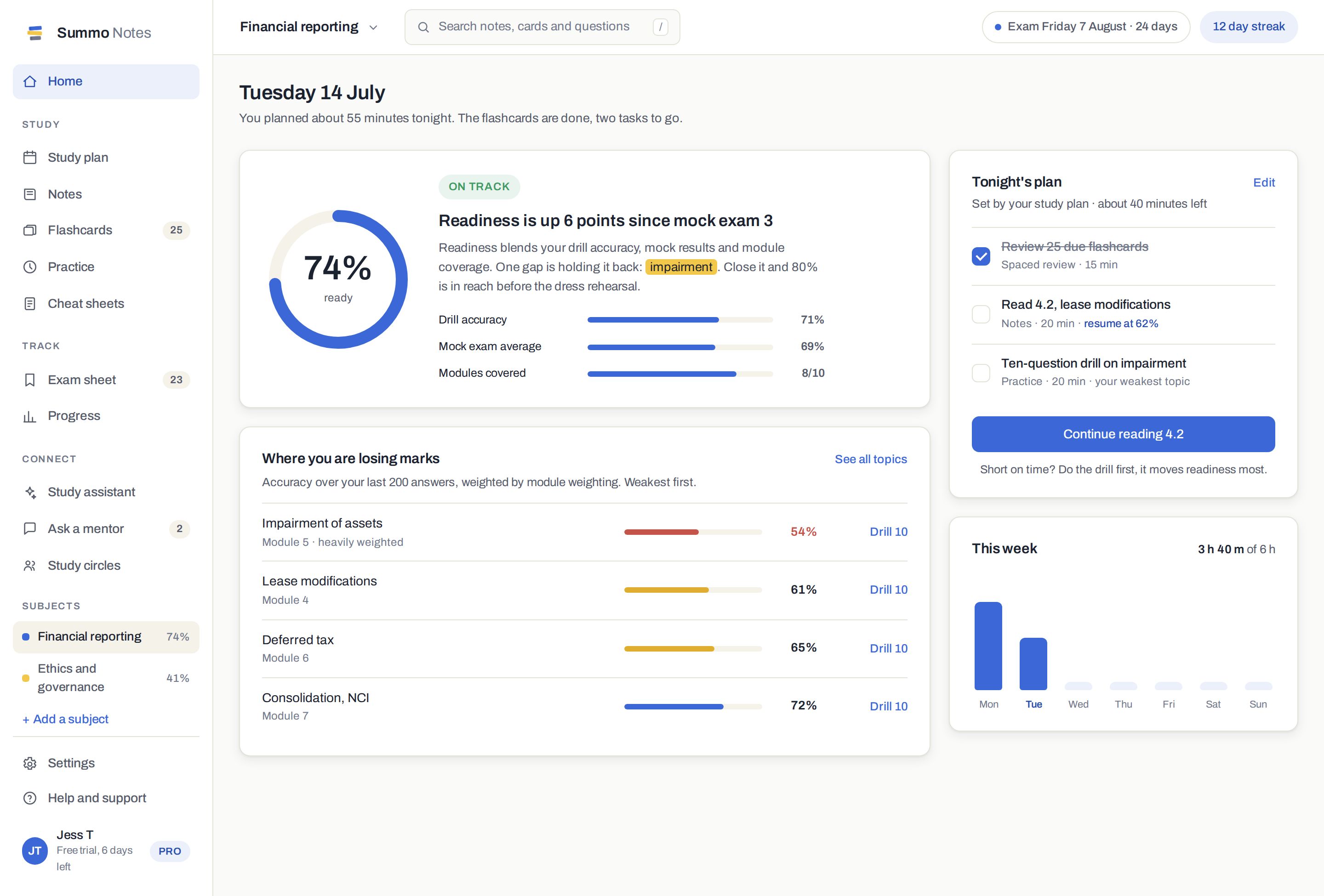Go to Notes in the sidebar
Screen dimensions: 1324x896
tap(106, 194)
